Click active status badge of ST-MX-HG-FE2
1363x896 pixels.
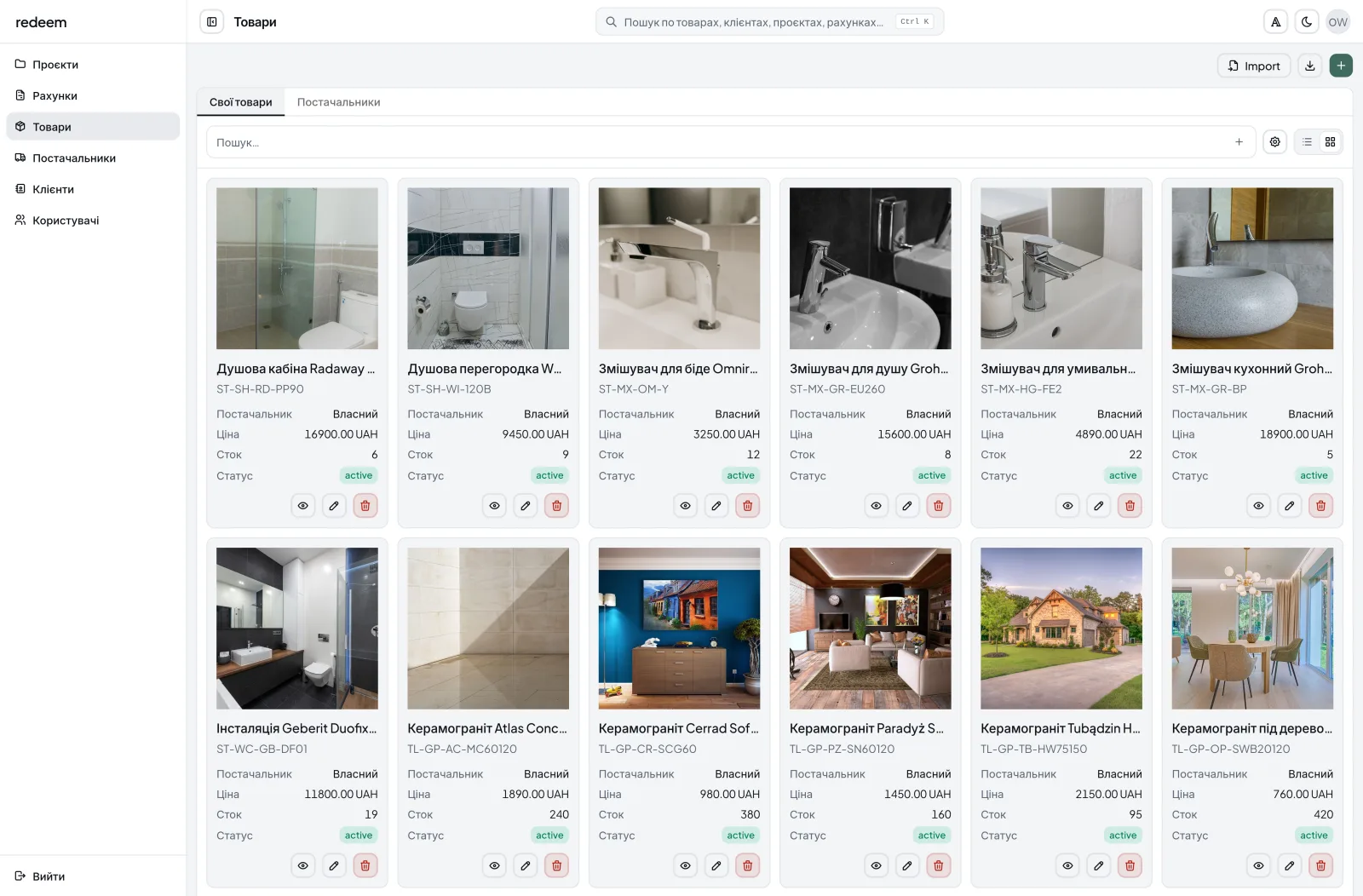1123,476
